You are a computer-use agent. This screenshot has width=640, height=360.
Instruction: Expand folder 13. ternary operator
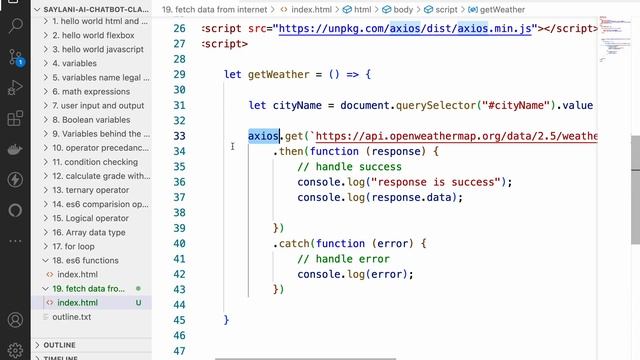click(45, 190)
